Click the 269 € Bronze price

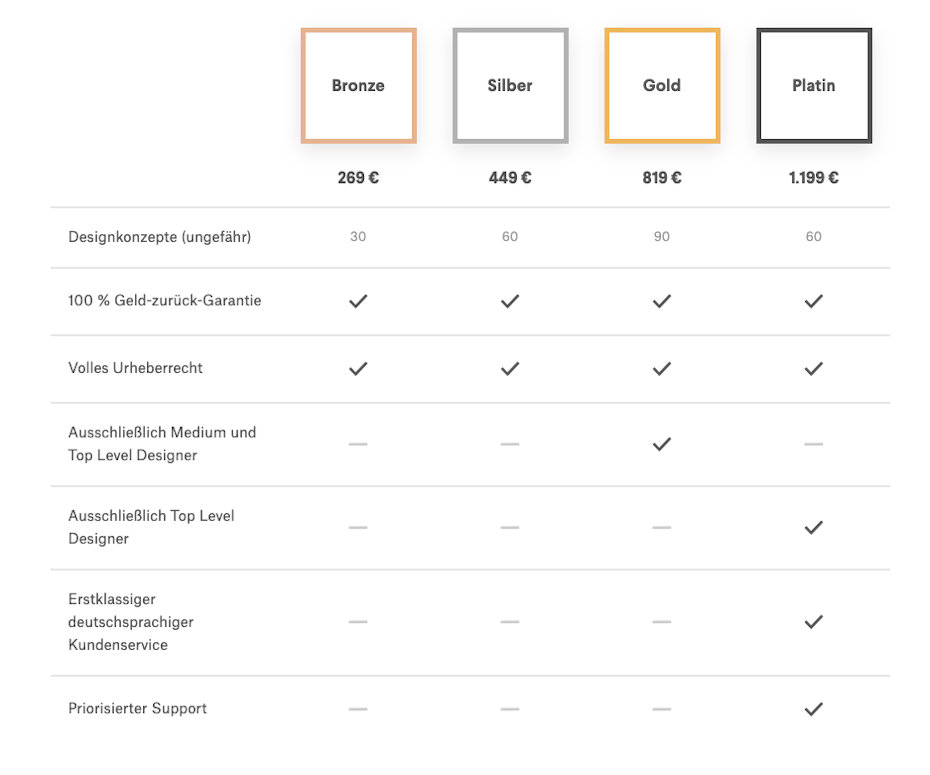click(x=358, y=178)
